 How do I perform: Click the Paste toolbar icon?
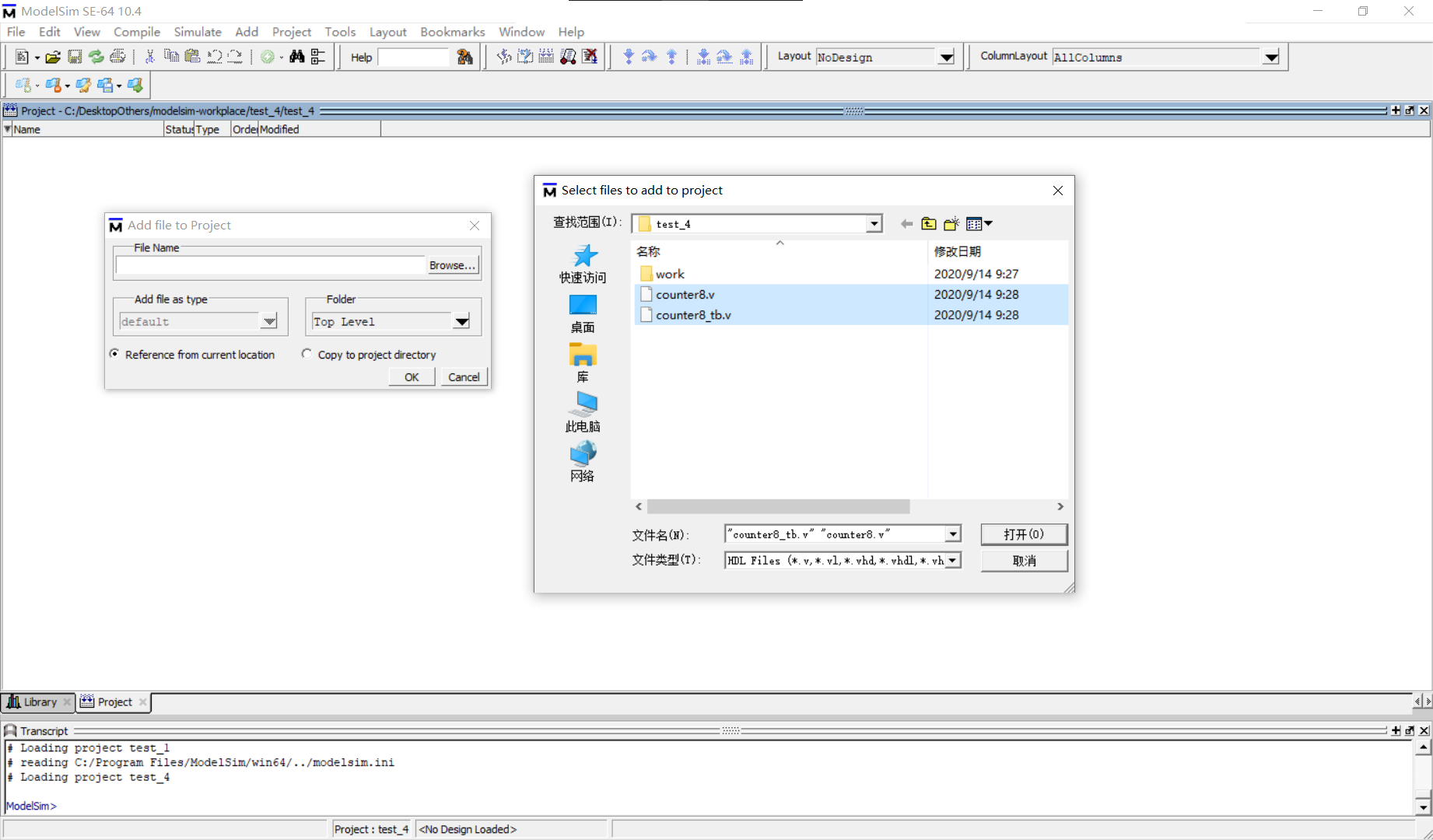pyautogui.click(x=192, y=57)
